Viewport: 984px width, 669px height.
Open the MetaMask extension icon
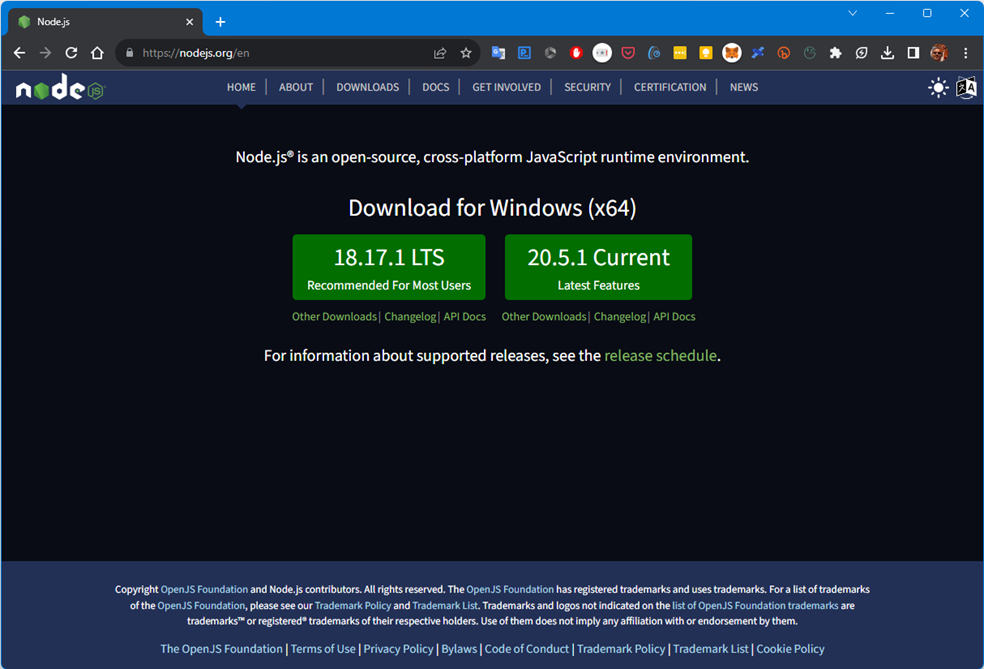point(731,53)
